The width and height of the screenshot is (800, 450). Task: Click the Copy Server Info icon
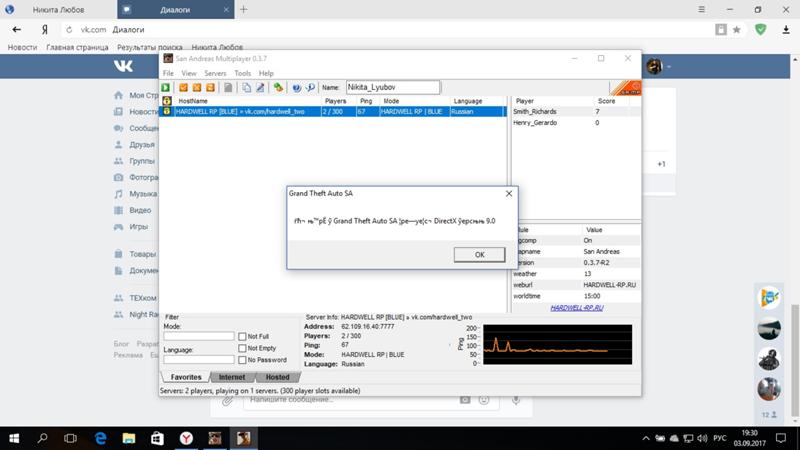point(246,88)
